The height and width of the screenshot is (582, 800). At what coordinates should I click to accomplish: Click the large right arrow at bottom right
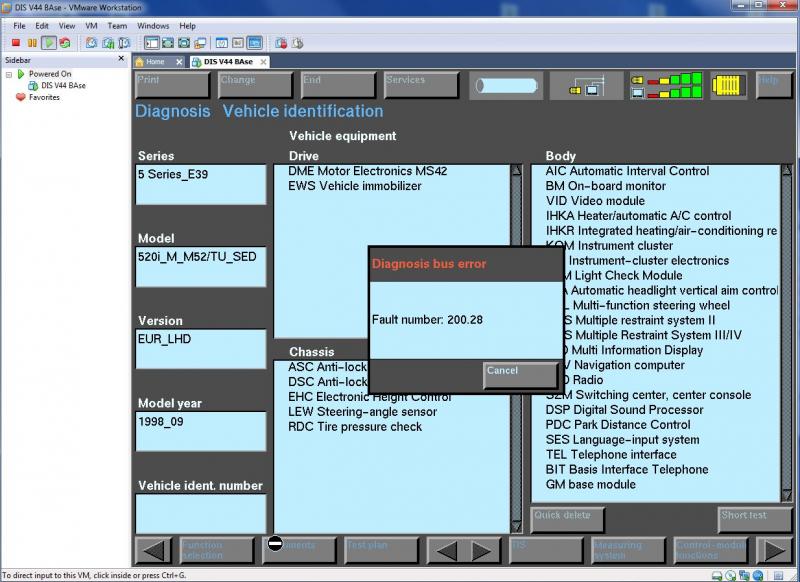[x=774, y=550]
